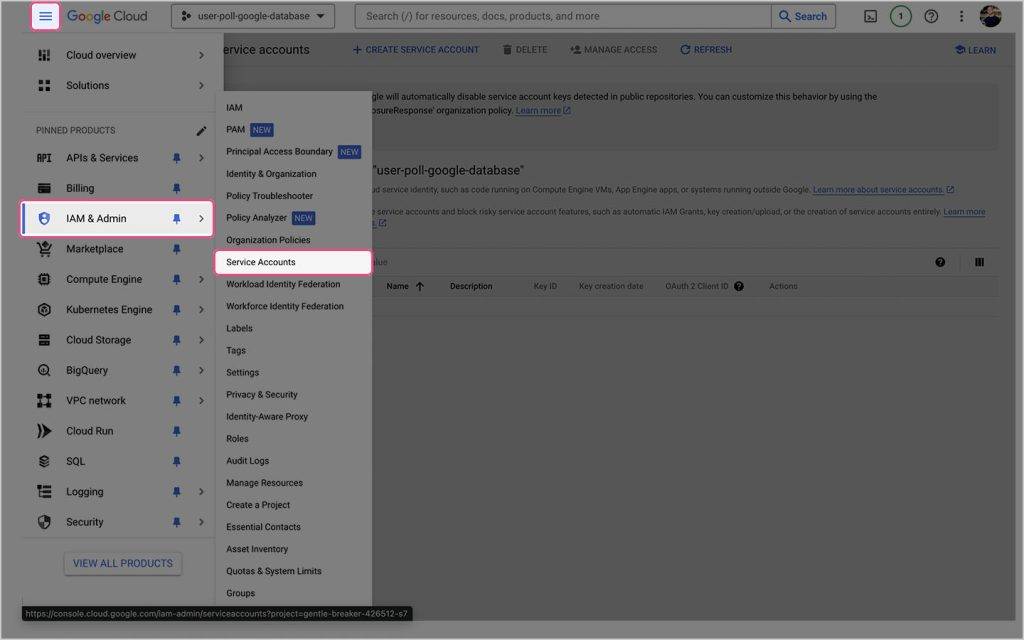This screenshot has height=640, width=1024.
Task: Click the OAuth 2 Client ID help icon
Action: tap(739, 286)
